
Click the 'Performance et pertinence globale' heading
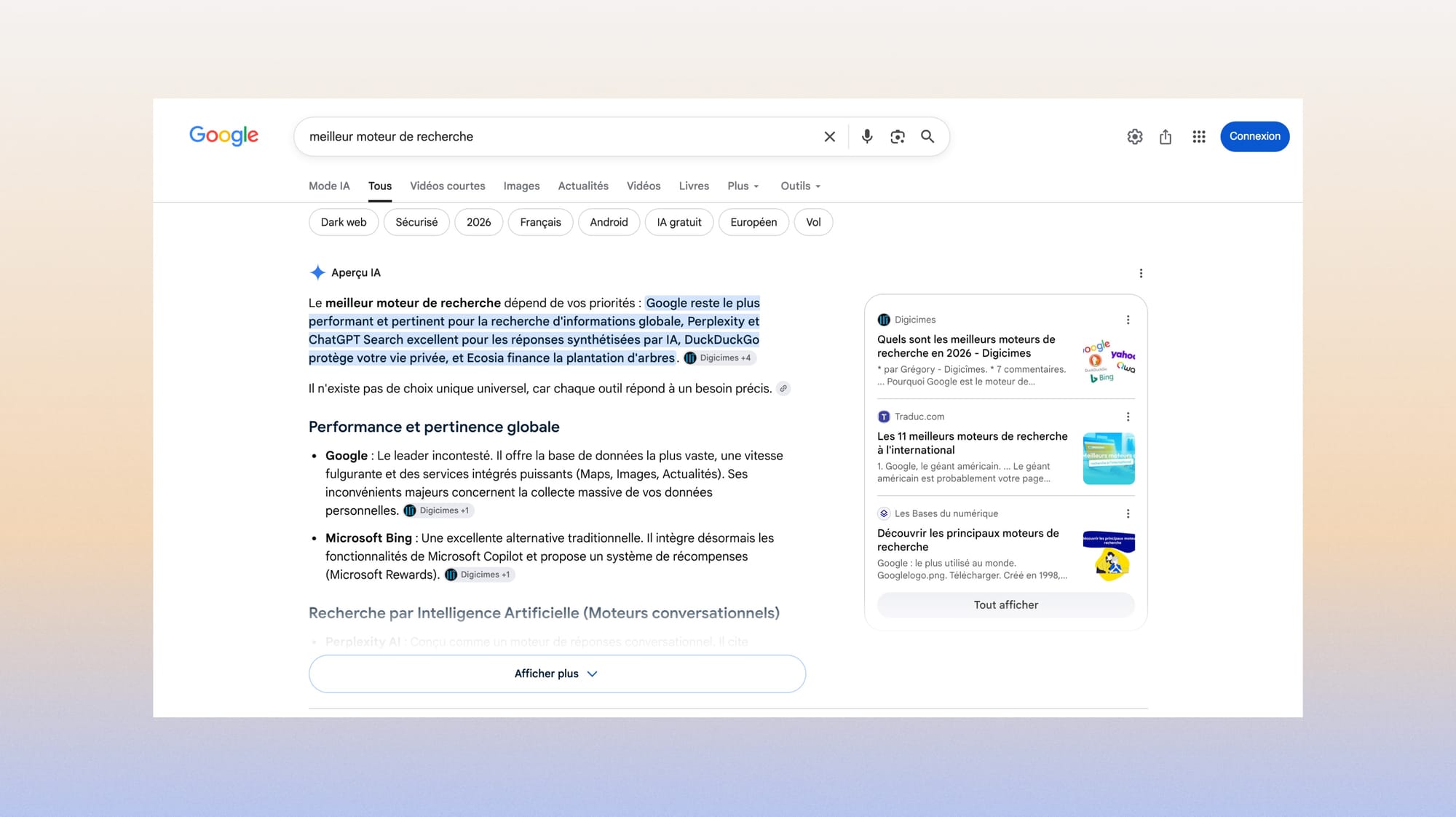click(434, 427)
